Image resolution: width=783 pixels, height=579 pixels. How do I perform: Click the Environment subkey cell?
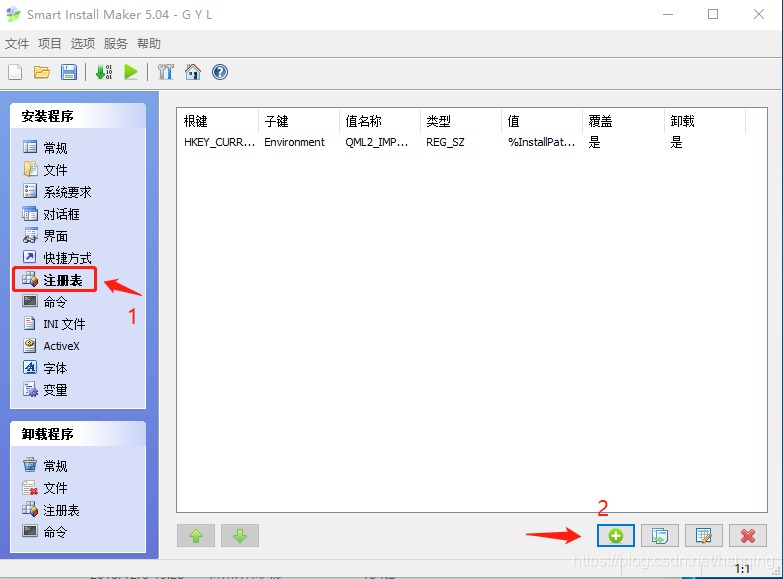[295, 142]
